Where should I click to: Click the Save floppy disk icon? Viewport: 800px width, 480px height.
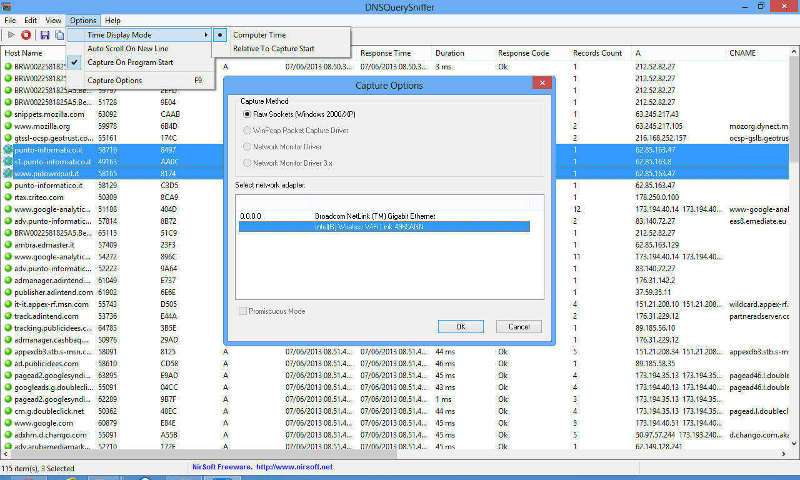[x=44, y=35]
